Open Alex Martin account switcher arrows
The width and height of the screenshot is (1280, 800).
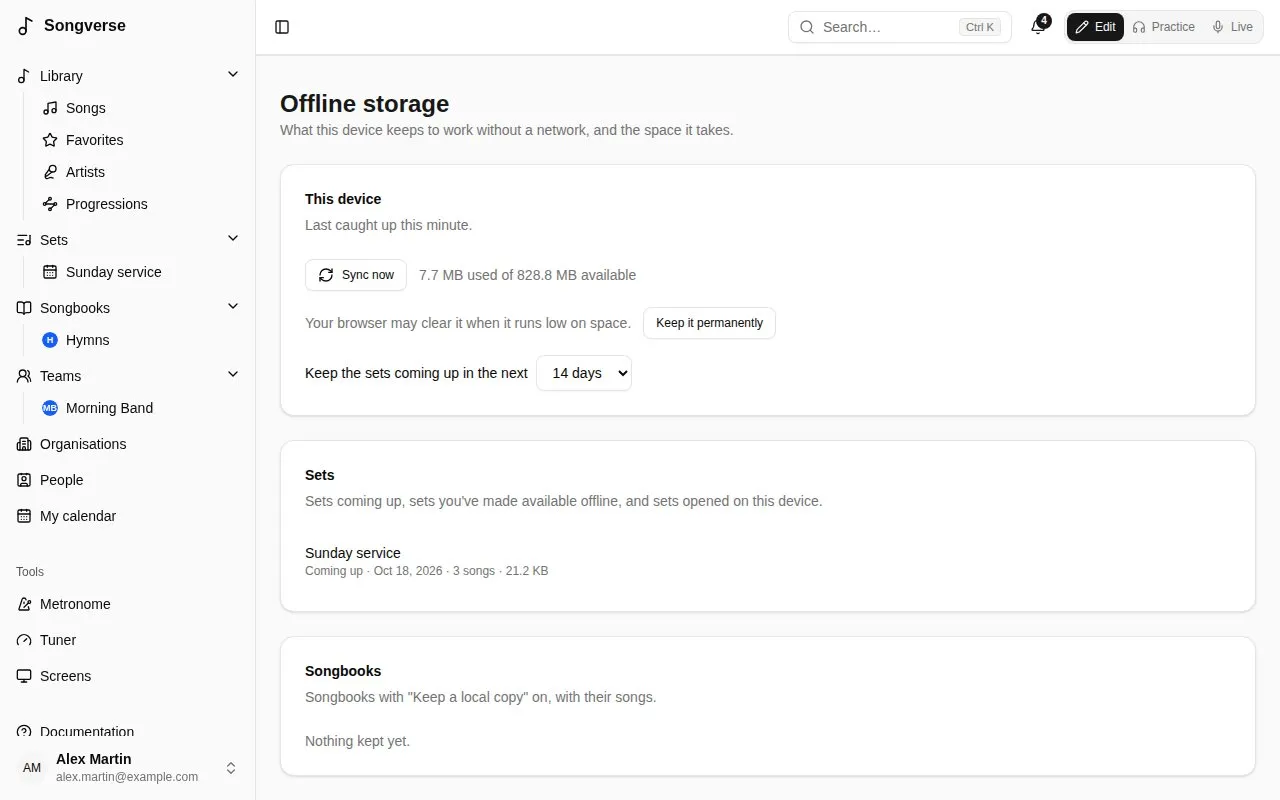coord(231,768)
